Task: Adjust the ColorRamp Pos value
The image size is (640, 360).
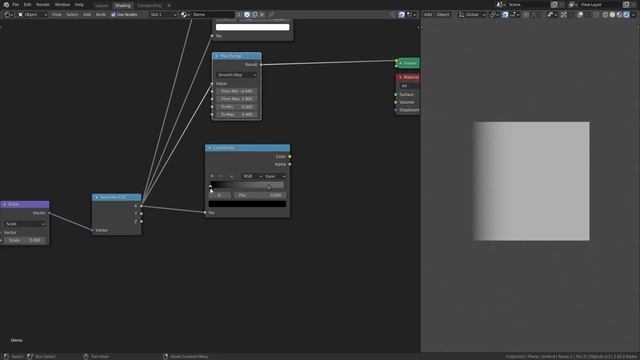Action: 260,196
